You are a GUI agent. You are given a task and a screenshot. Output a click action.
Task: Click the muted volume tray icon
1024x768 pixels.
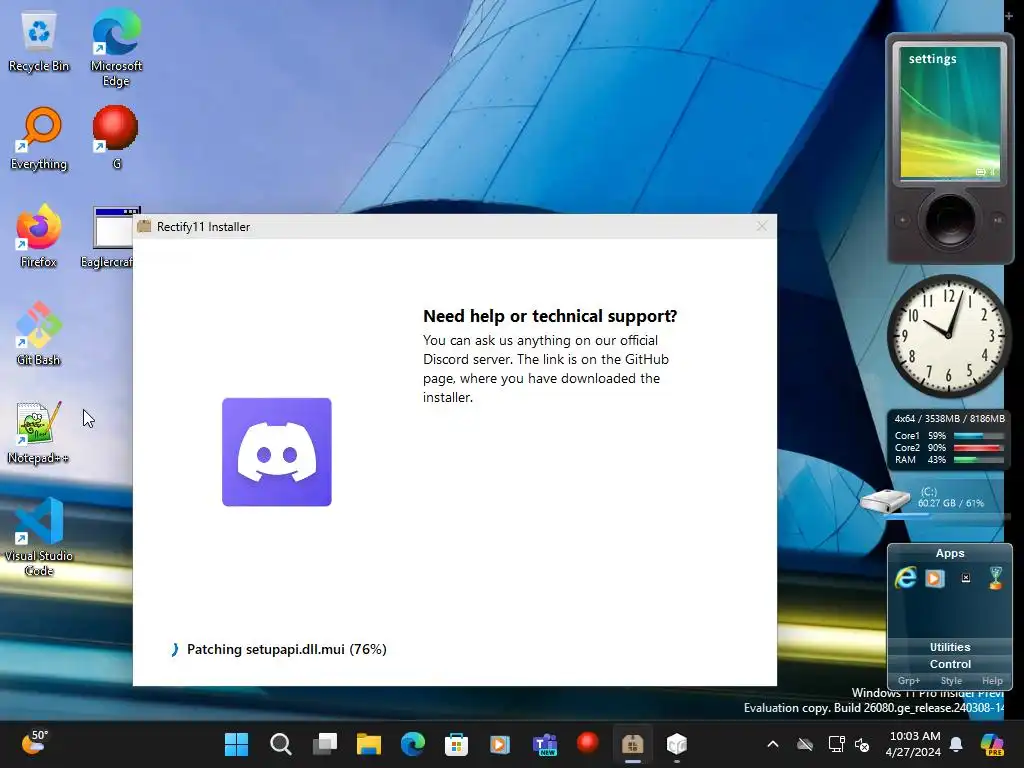pyautogui.click(x=862, y=744)
